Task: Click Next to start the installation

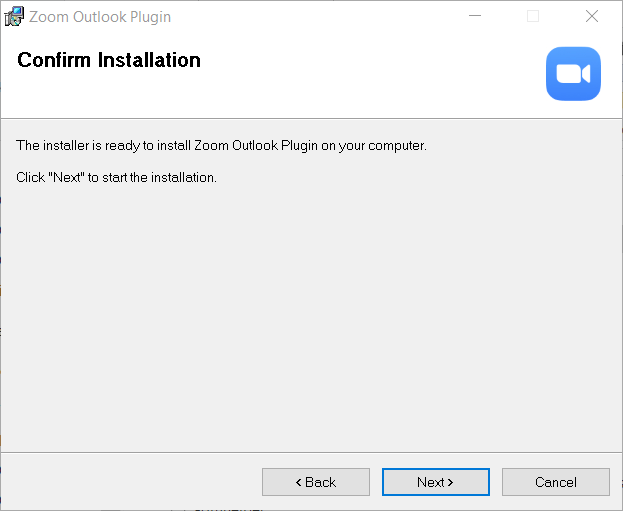Action: coord(435,482)
